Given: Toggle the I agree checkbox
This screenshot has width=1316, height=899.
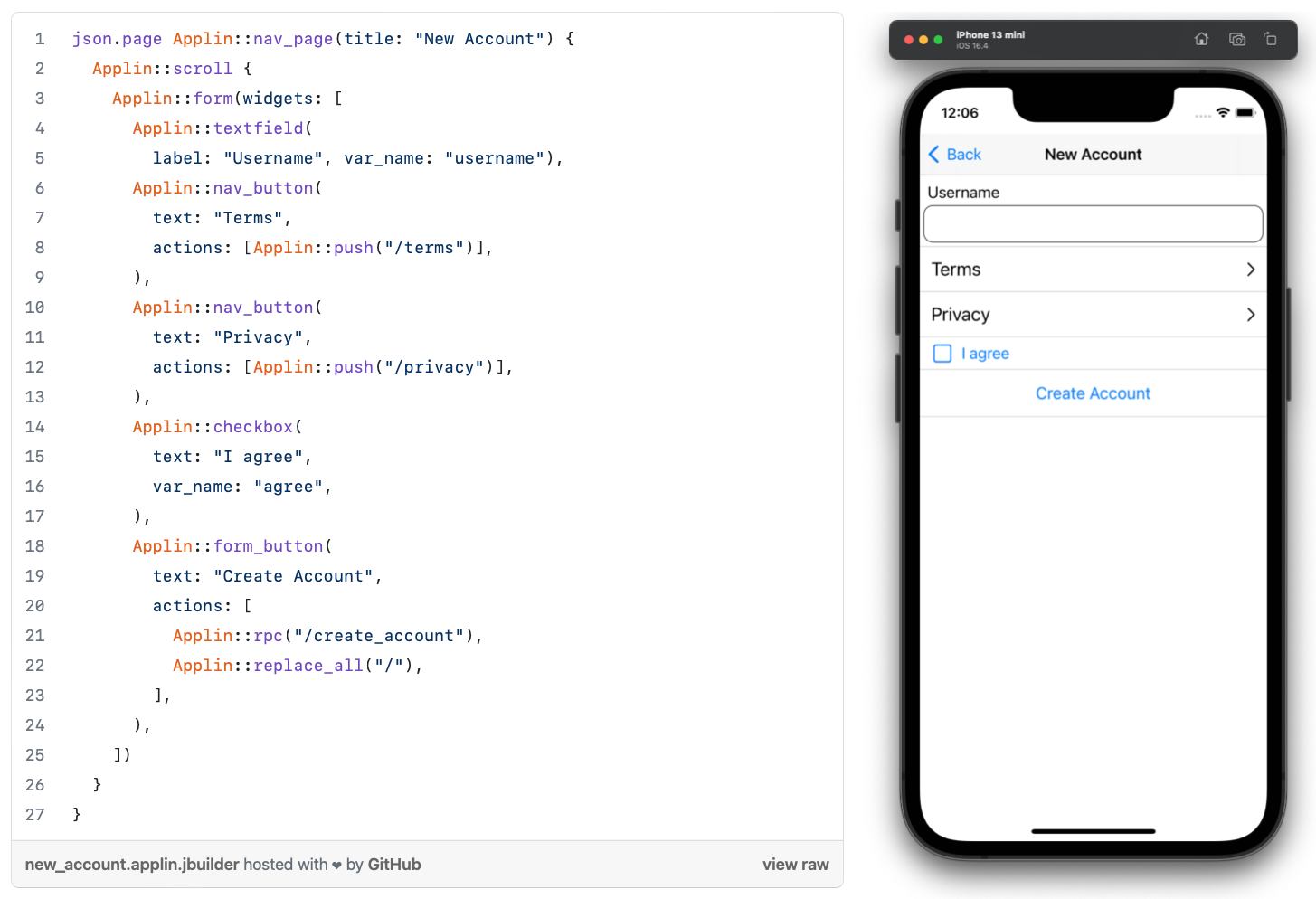Looking at the screenshot, I should click(x=942, y=354).
